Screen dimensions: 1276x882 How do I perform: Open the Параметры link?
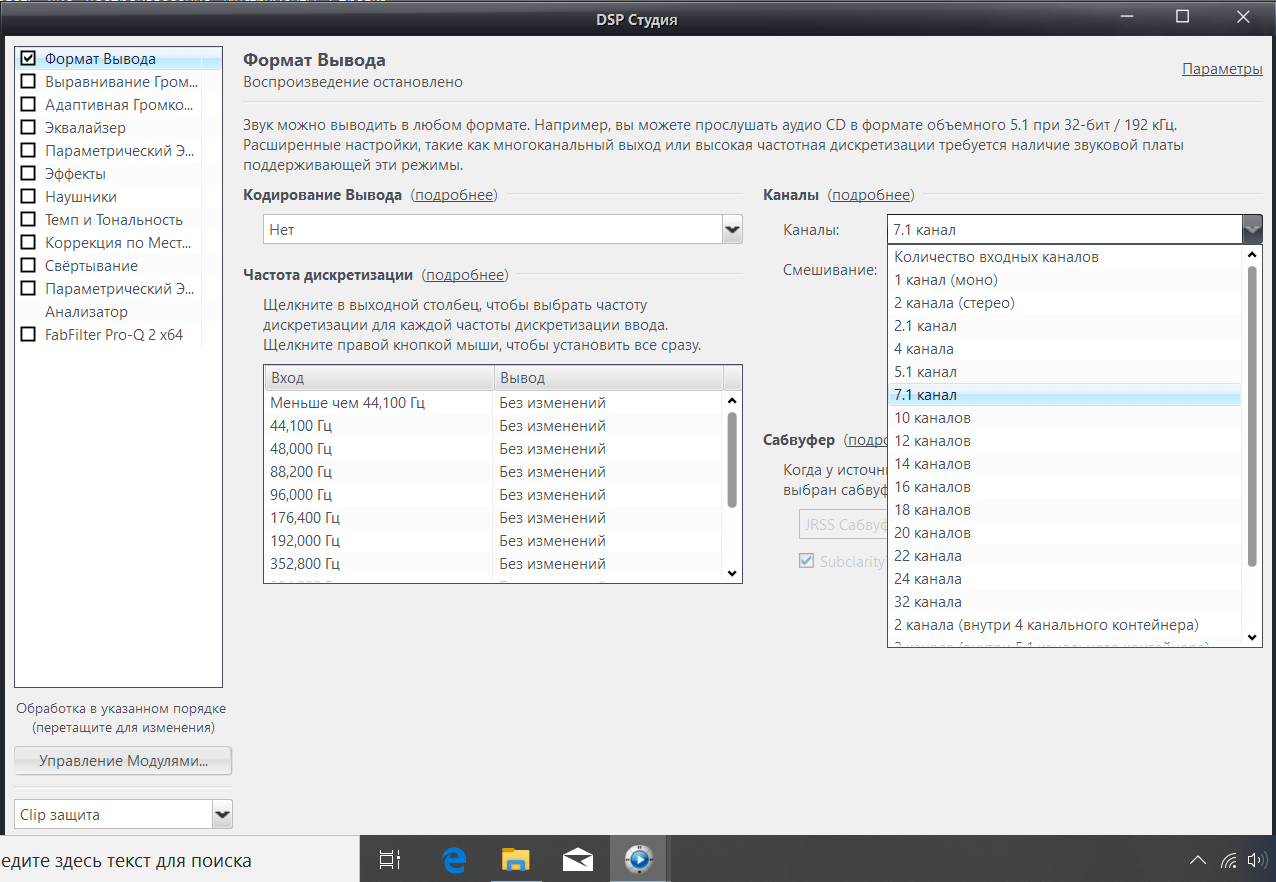point(1222,69)
